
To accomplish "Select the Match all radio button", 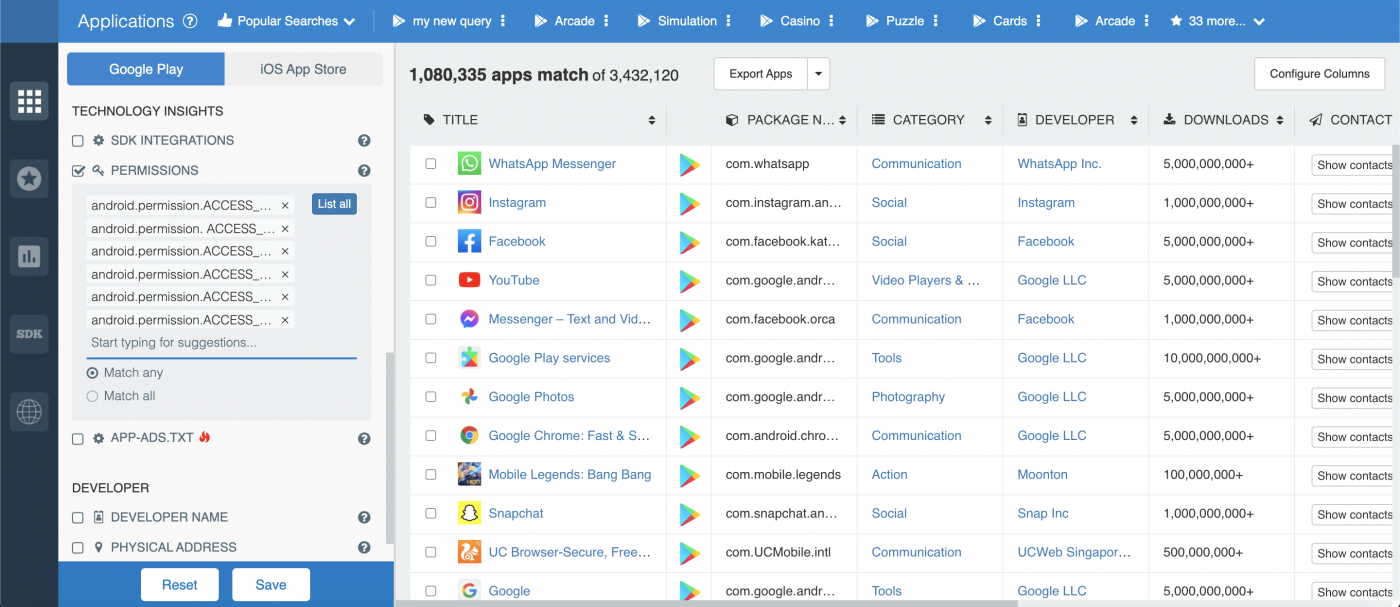I will [93, 396].
